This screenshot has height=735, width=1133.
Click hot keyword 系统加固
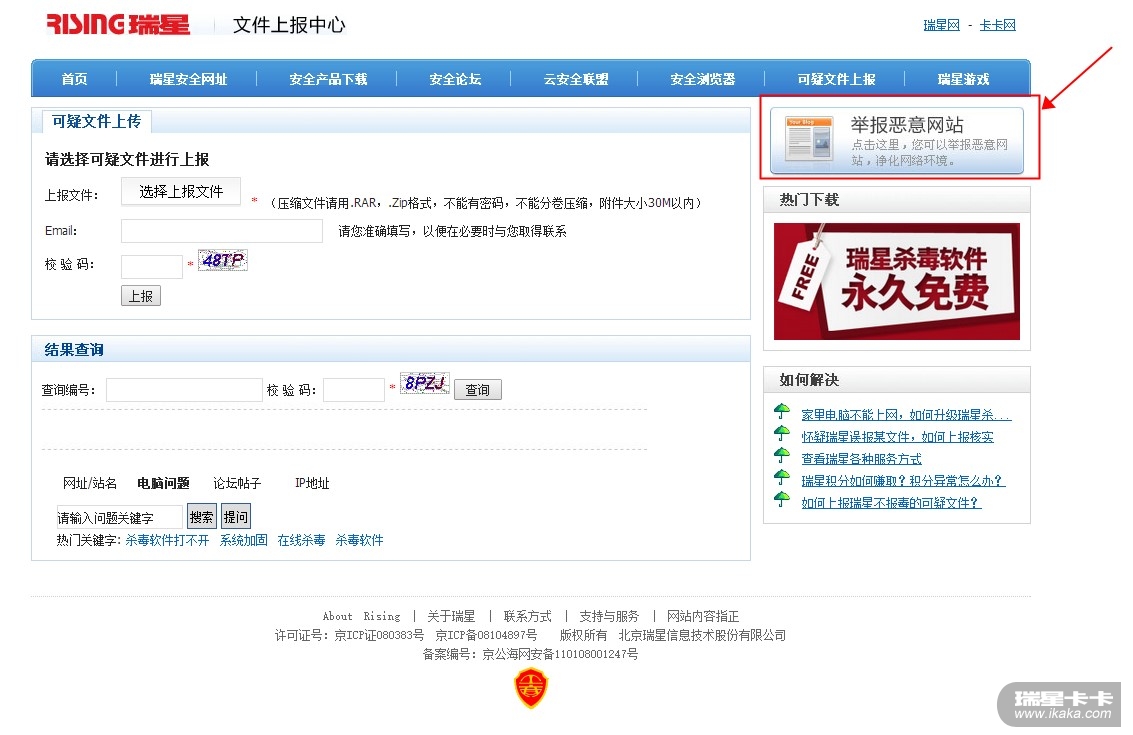pos(244,540)
